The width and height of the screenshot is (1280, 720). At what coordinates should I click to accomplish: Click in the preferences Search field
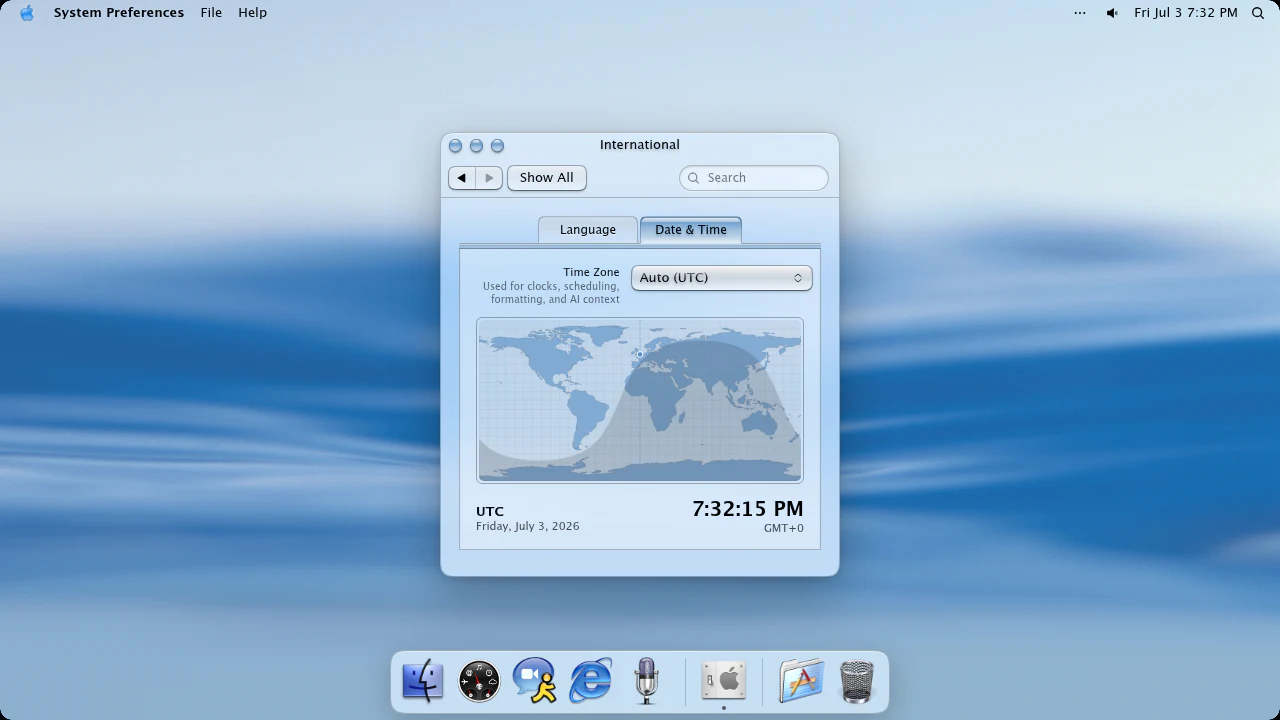tap(754, 178)
